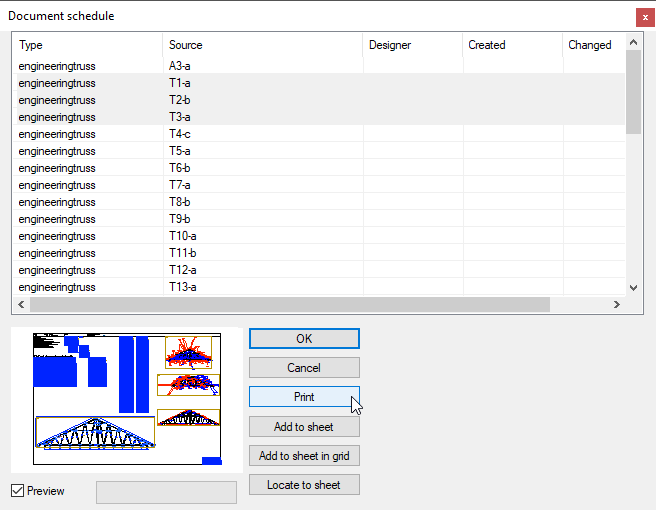Screen dimensions: 656x510
Task: Click the Print button
Action: (304, 397)
